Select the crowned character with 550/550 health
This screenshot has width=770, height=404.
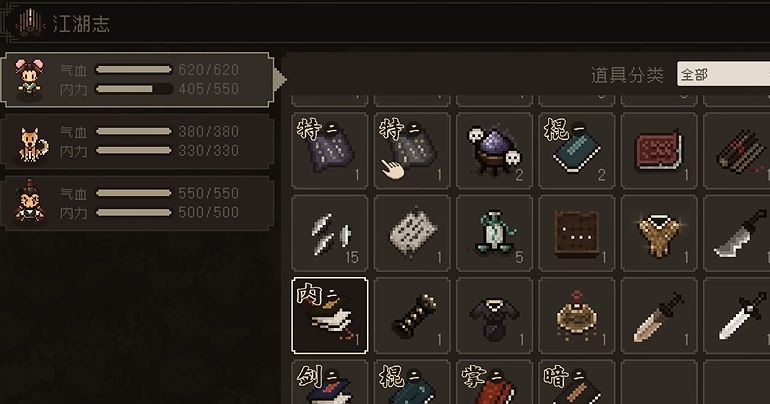[138, 203]
